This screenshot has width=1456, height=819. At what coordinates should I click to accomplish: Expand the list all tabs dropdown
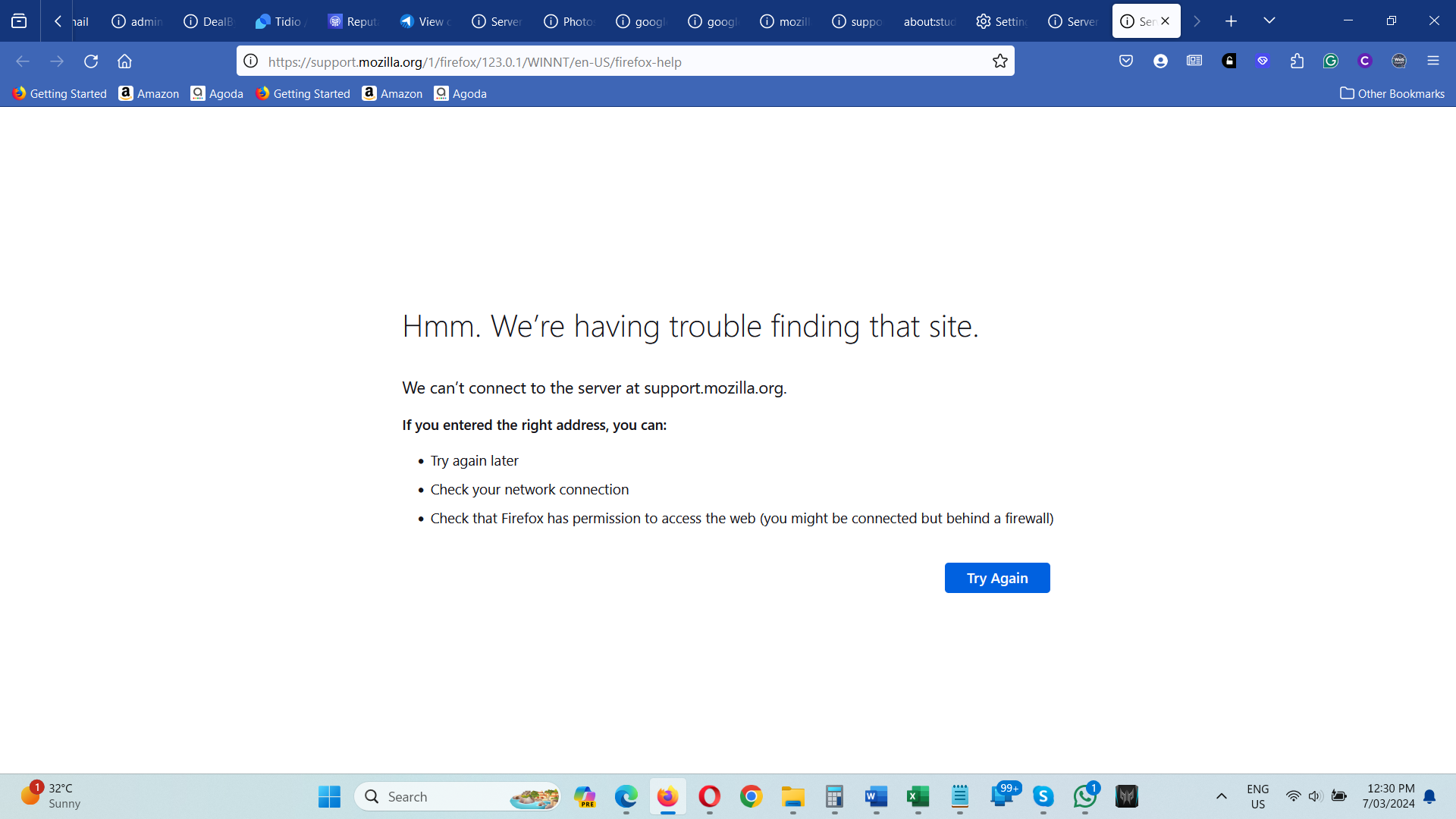click(1269, 21)
